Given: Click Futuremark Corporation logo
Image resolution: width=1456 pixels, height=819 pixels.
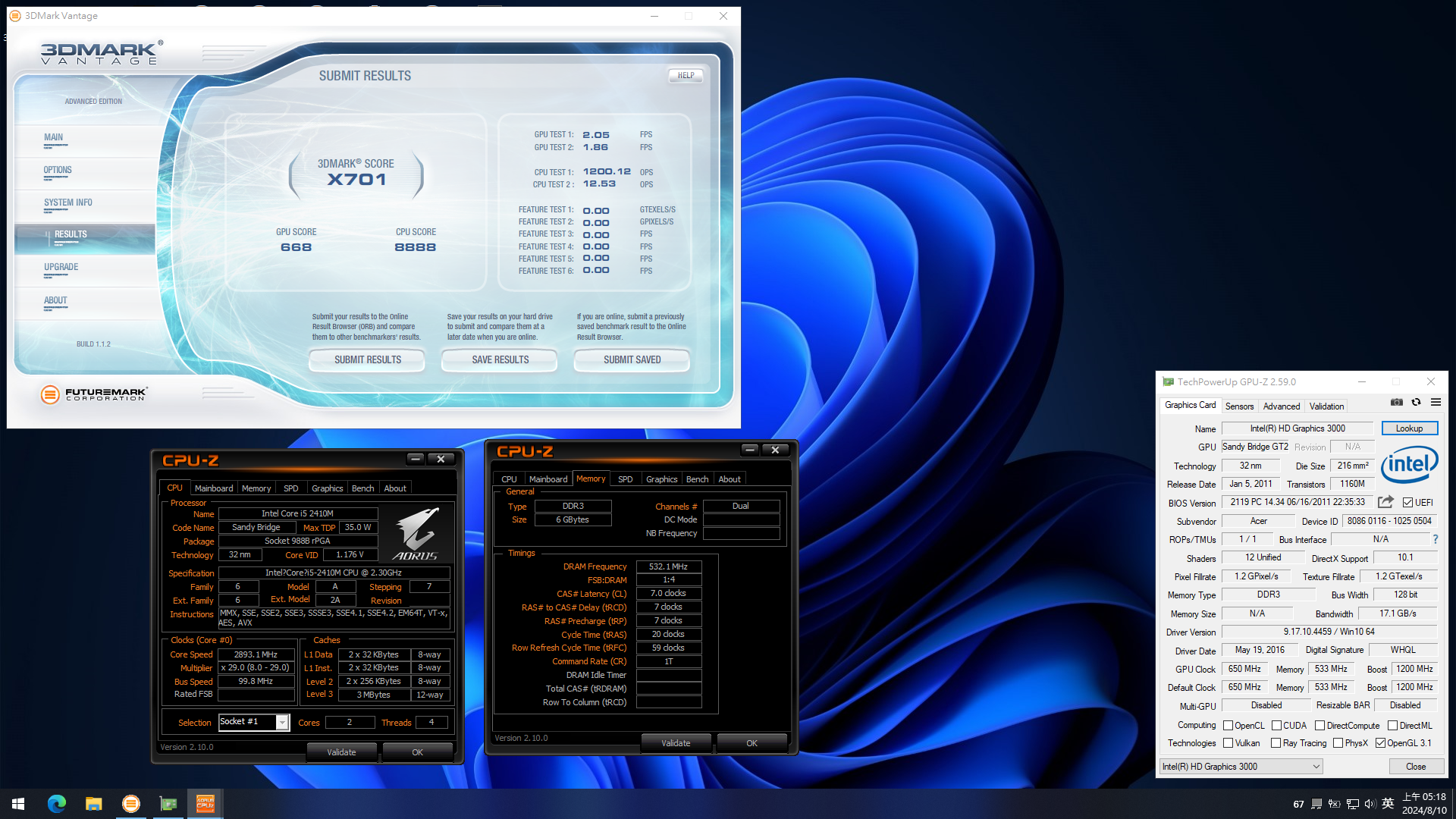Looking at the screenshot, I should pos(94,394).
